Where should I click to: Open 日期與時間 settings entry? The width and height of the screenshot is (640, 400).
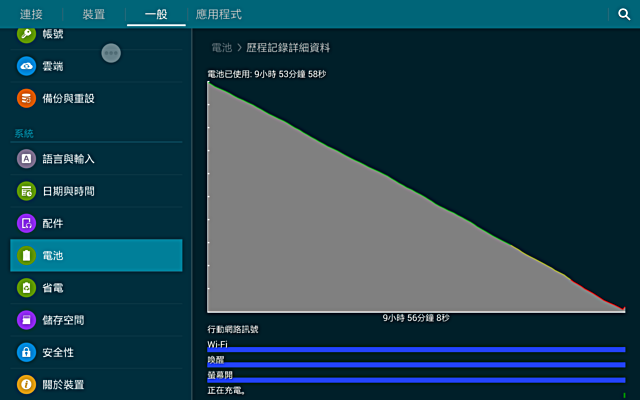(96, 191)
